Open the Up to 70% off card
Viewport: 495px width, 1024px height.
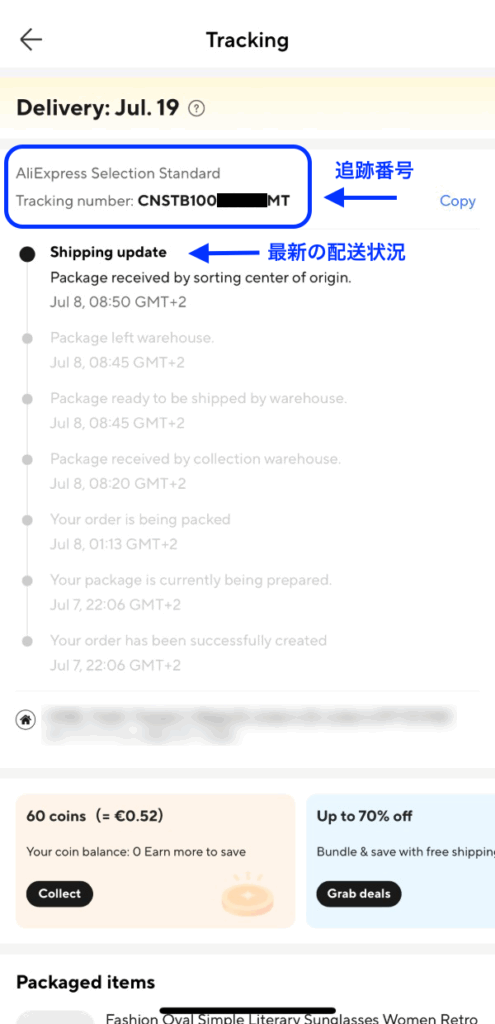tap(400, 861)
